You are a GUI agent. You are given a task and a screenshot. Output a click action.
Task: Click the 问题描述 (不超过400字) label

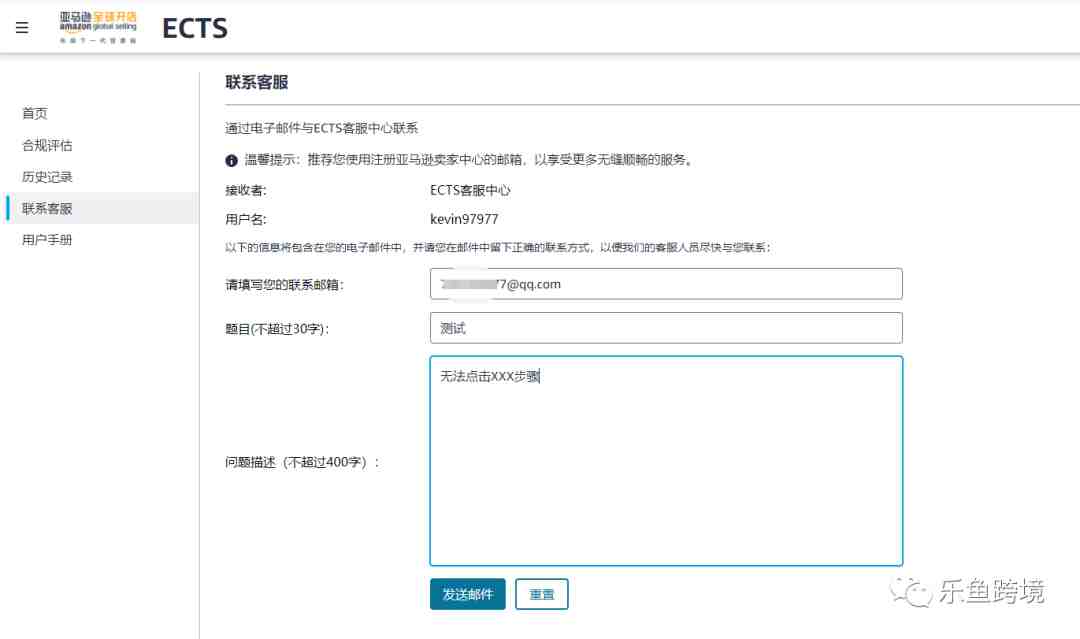(302, 462)
